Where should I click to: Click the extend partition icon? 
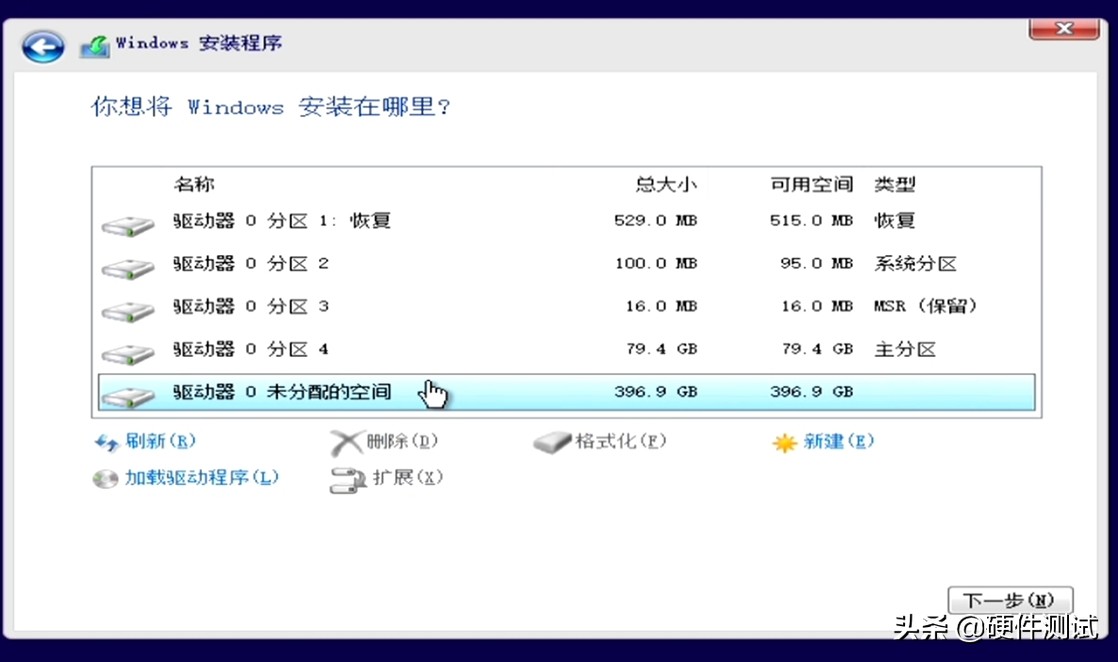point(347,479)
